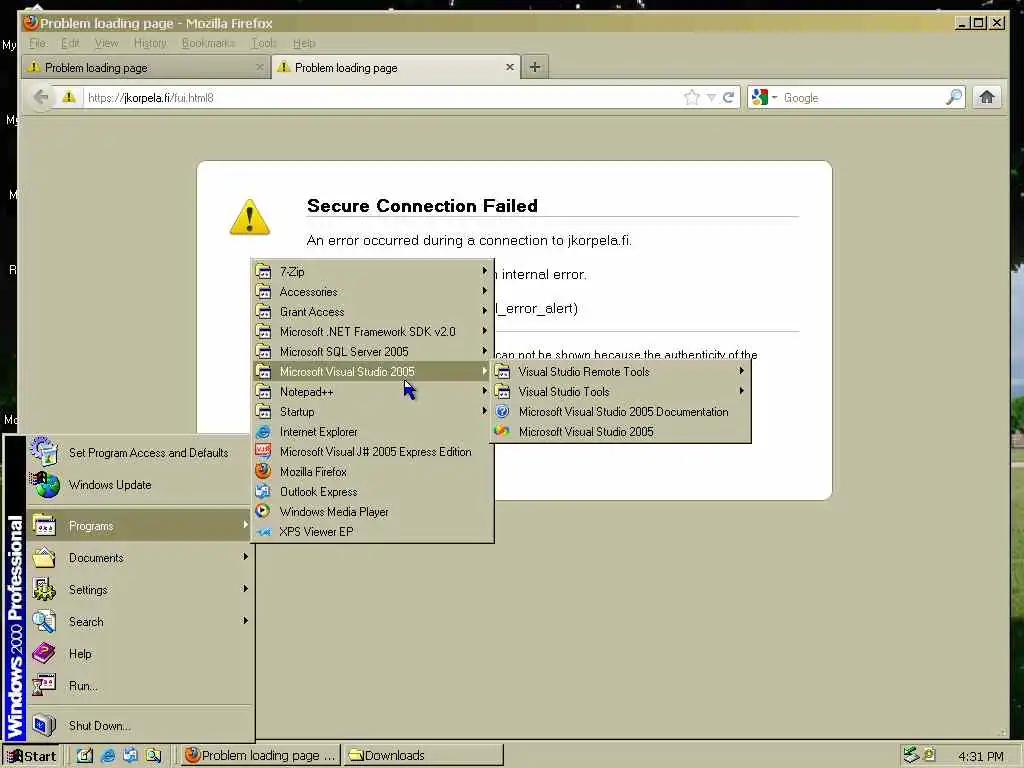
Task: Click Firefox back navigation arrow
Action: pyautogui.click(x=41, y=97)
